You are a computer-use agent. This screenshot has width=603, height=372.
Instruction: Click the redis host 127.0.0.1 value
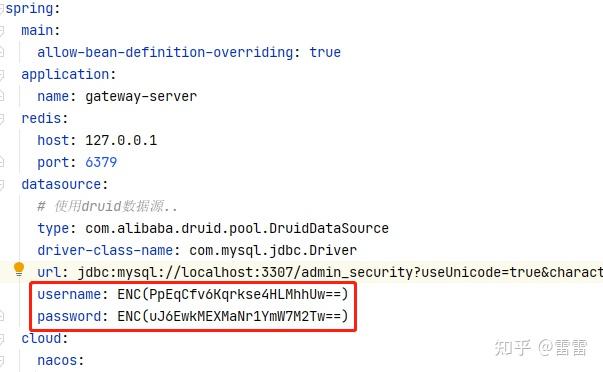pyautogui.click(x=121, y=140)
